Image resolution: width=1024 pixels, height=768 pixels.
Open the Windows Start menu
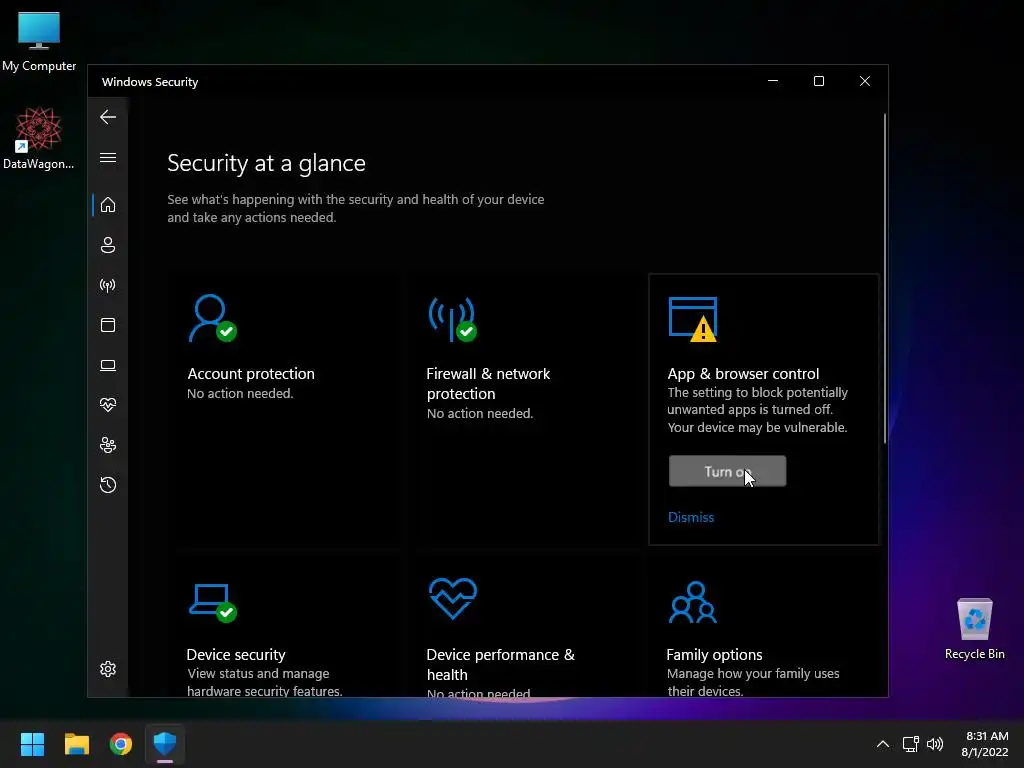[32, 744]
